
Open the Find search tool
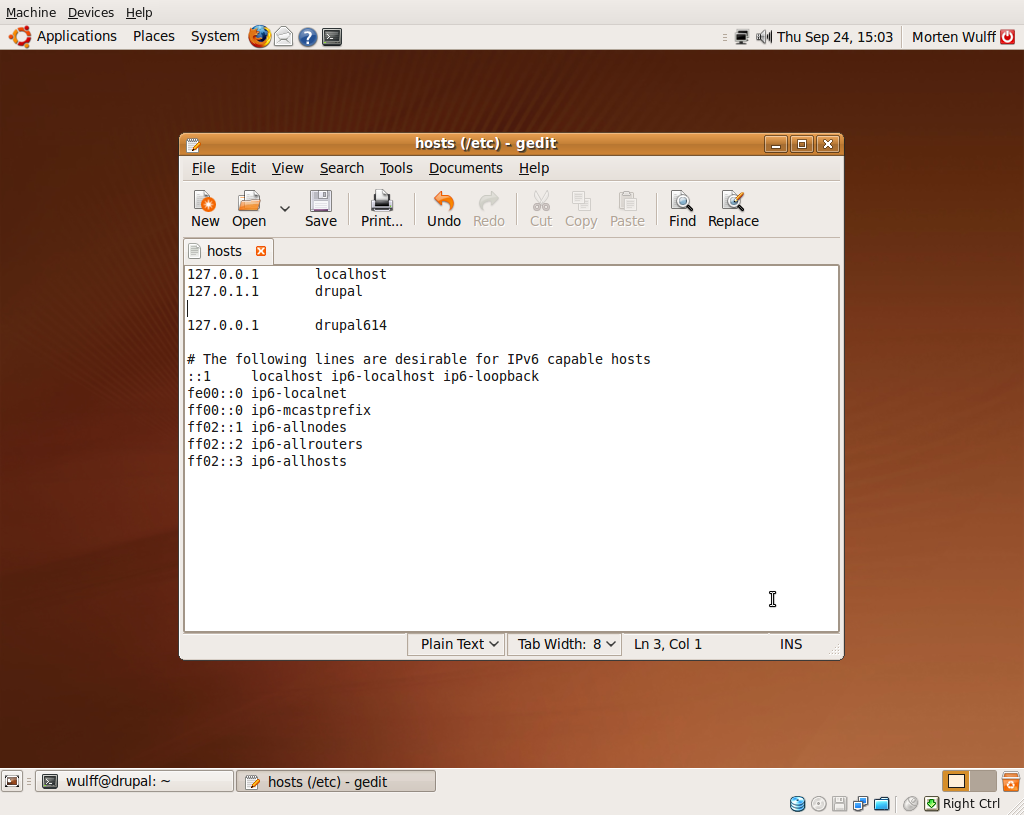coord(682,209)
